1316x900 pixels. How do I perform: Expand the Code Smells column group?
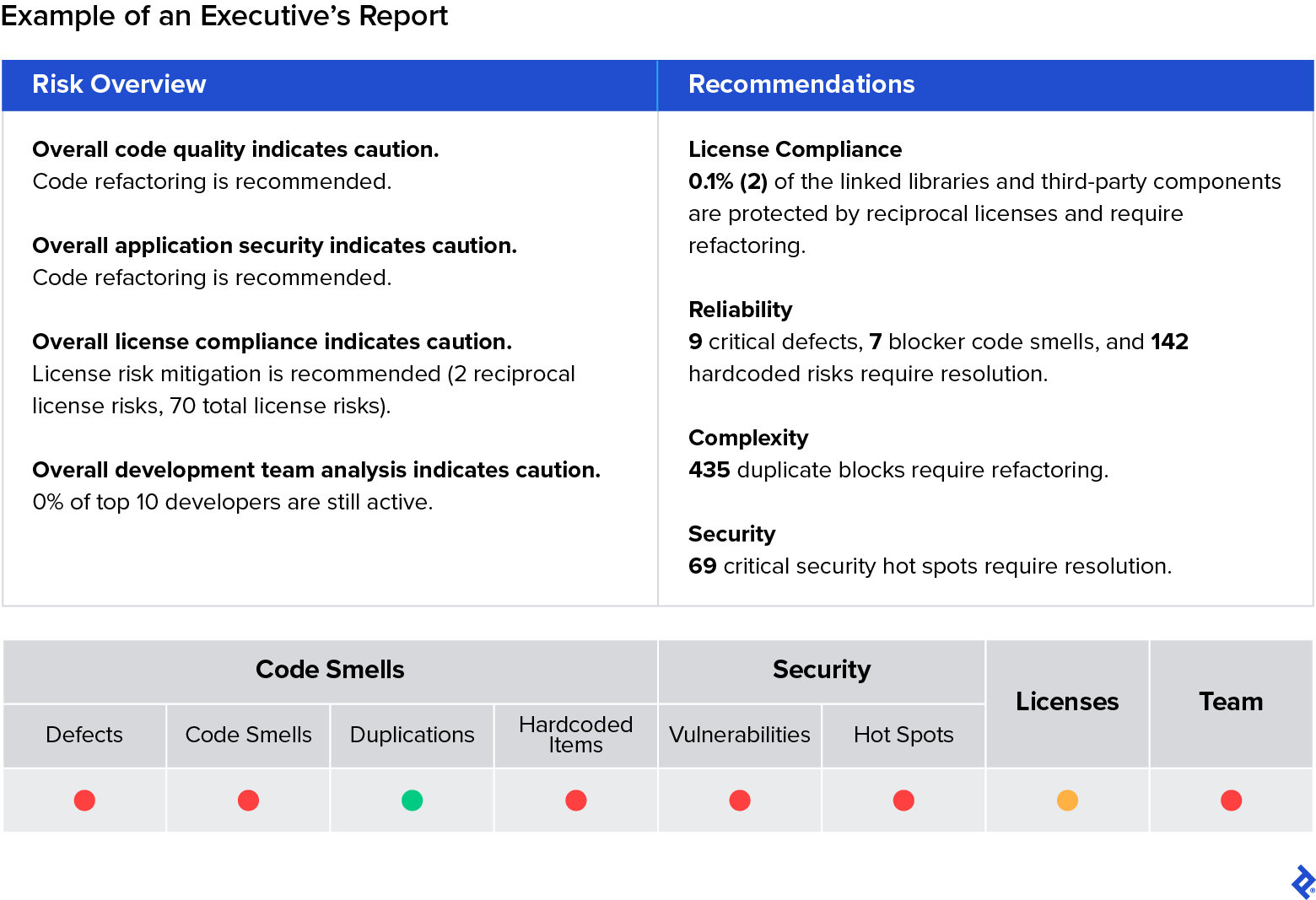[x=329, y=669]
